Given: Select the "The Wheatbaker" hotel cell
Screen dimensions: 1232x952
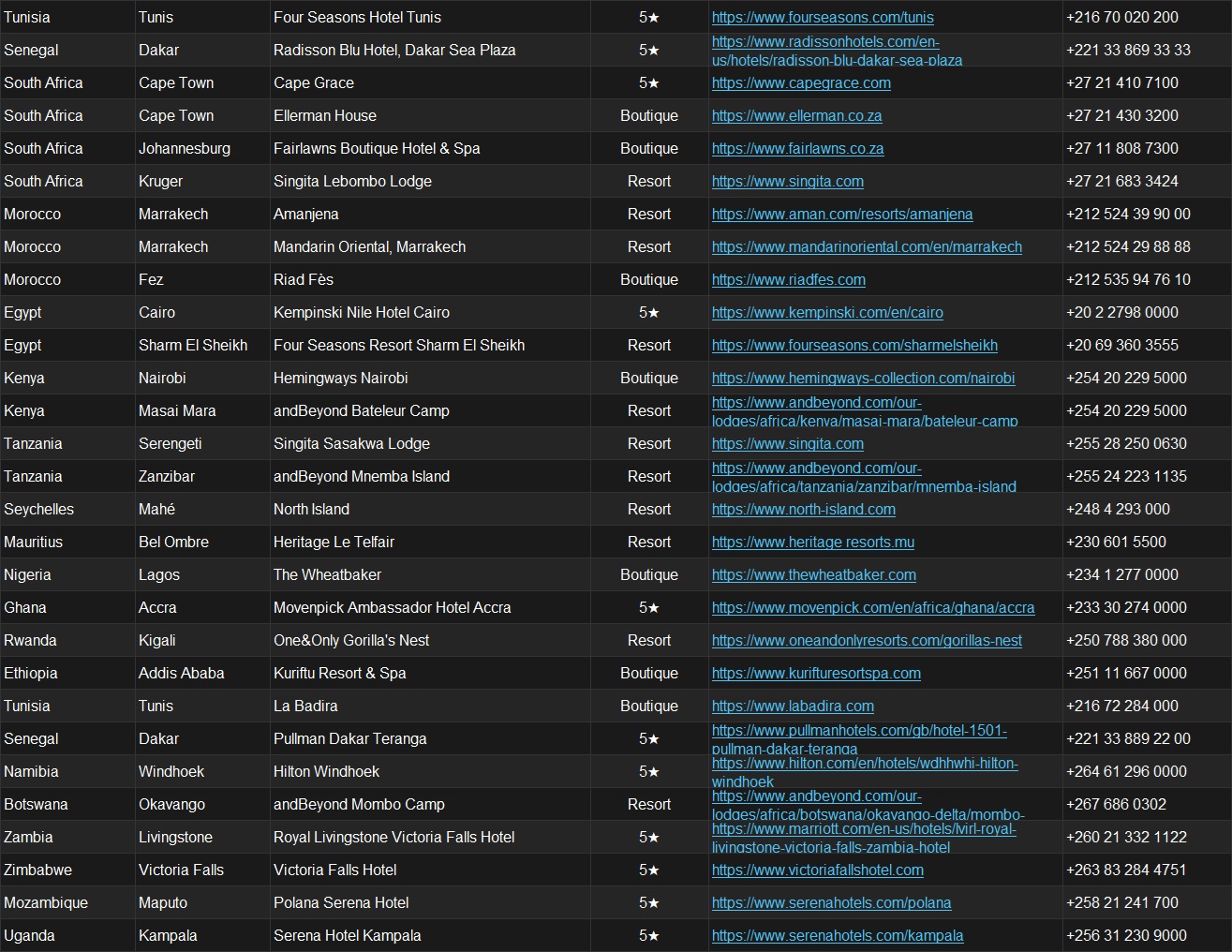Looking at the screenshot, I should coord(430,574).
